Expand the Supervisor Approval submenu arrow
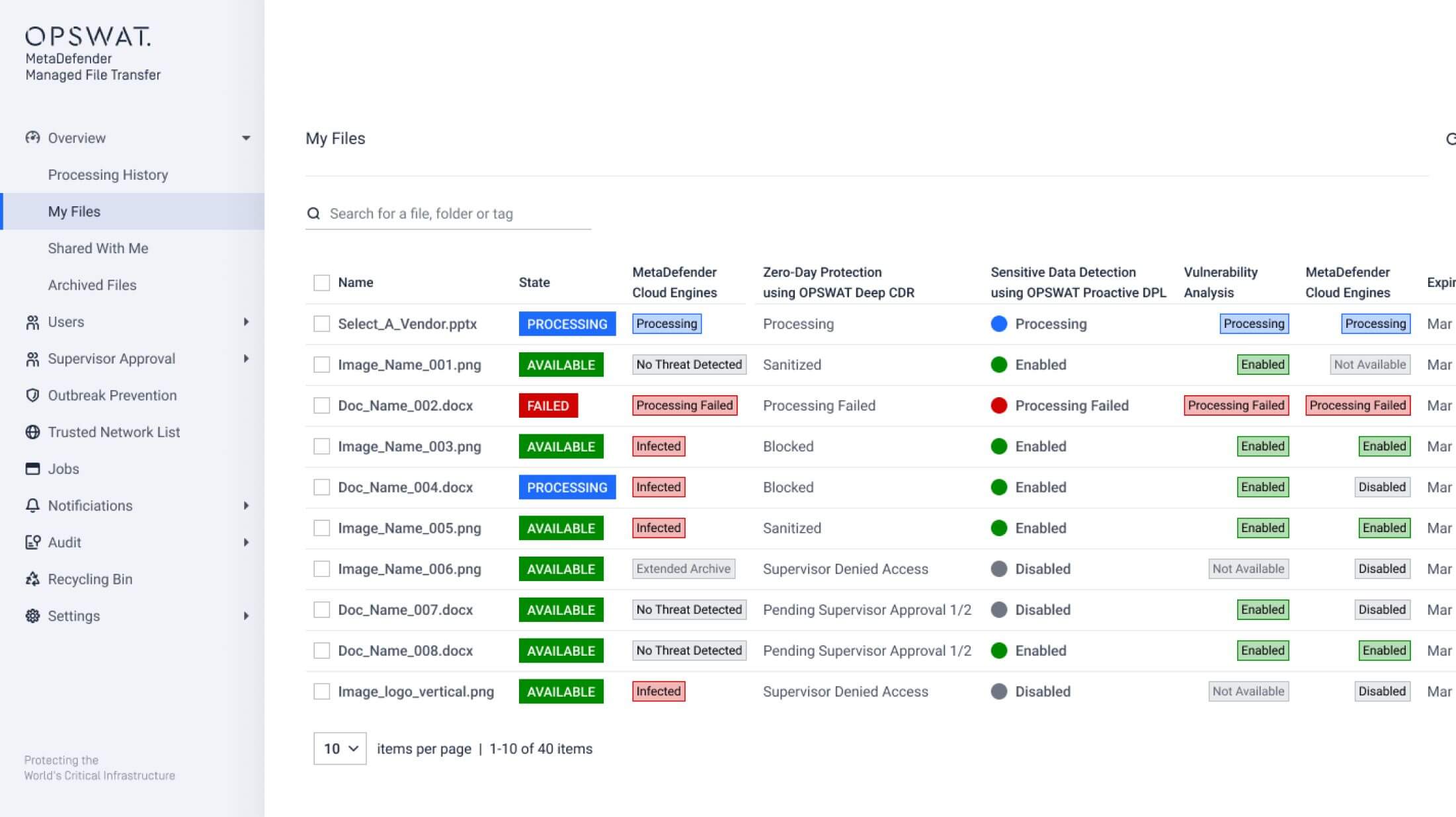1456x817 pixels. (246, 359)
